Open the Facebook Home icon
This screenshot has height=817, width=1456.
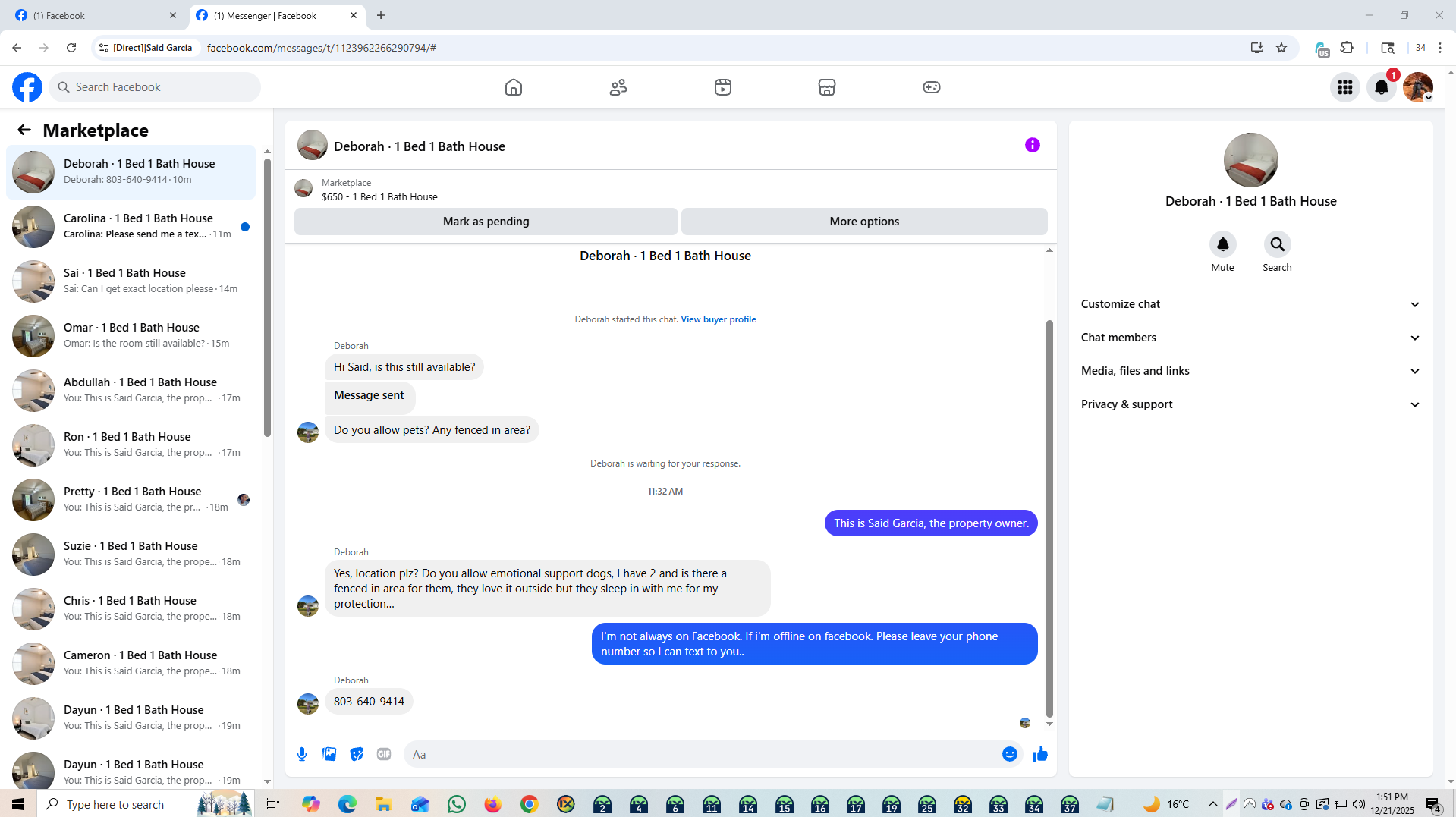coord(514,87)
